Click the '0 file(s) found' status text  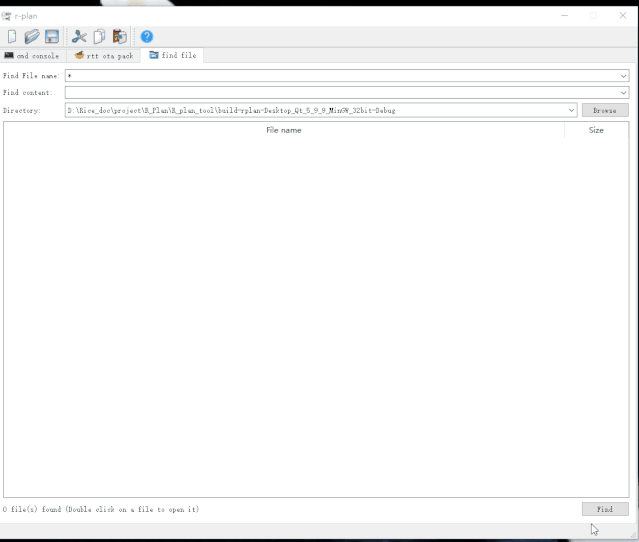coord(32,509)
